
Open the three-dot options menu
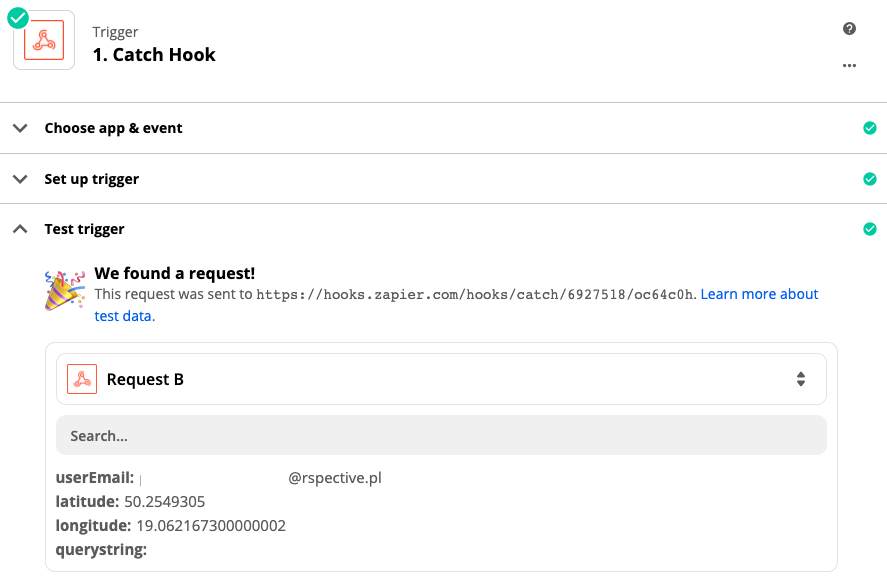tap(849, 65)
